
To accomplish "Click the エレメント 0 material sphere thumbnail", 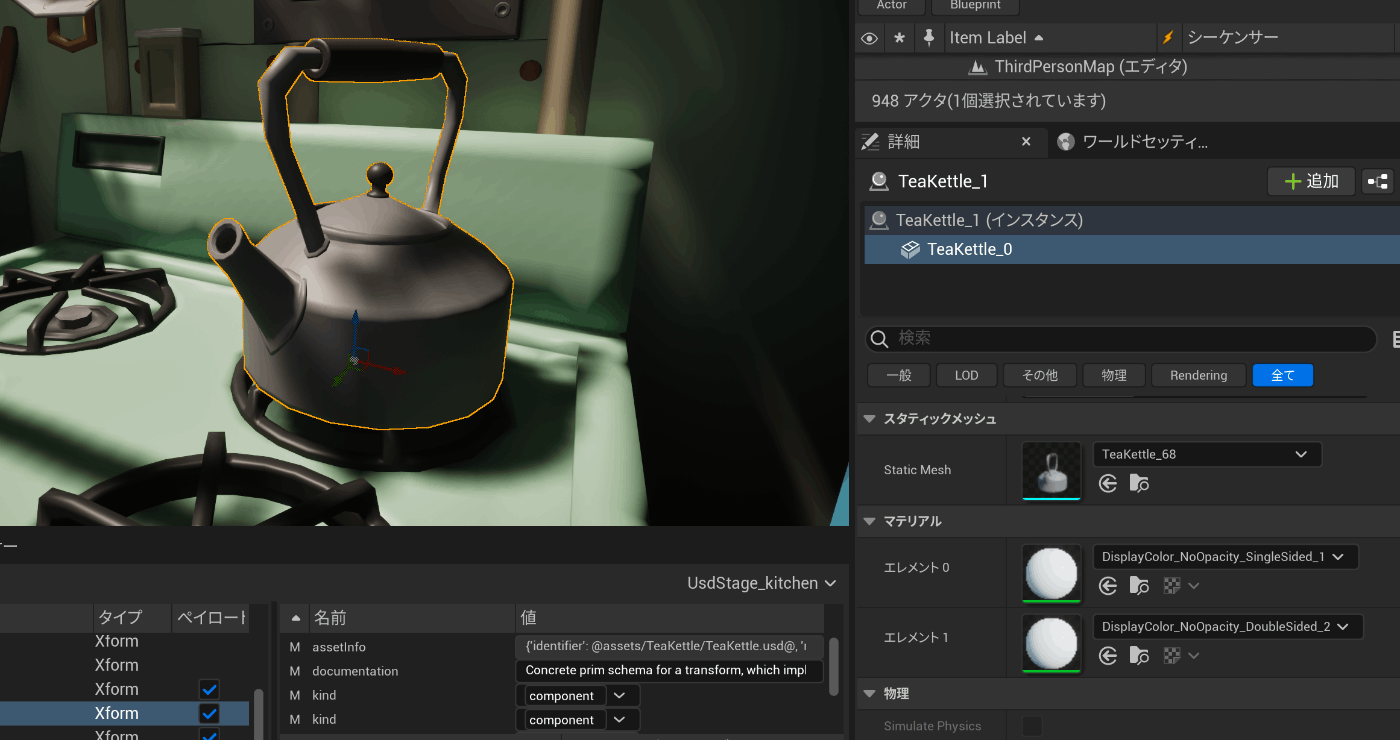I will [x=1051, y=574].
